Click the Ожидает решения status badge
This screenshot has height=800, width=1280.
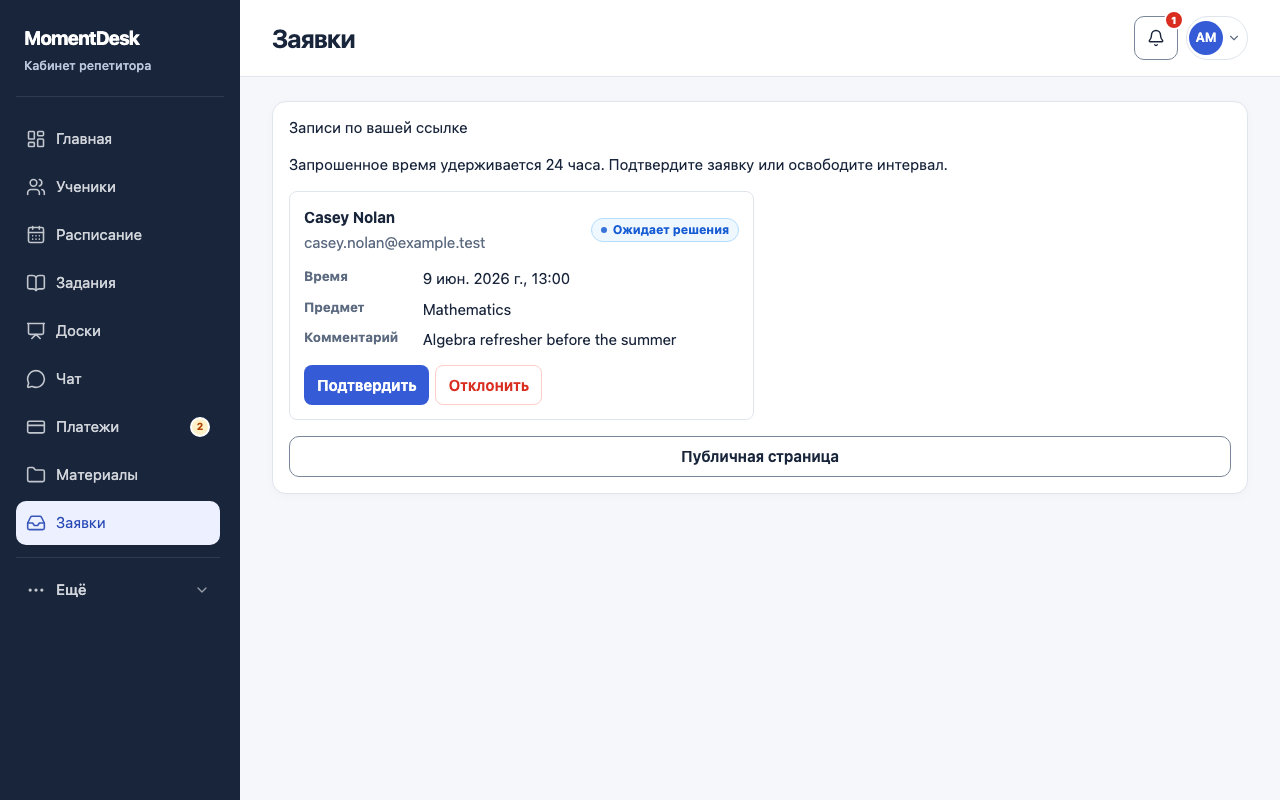coord(665,230)
